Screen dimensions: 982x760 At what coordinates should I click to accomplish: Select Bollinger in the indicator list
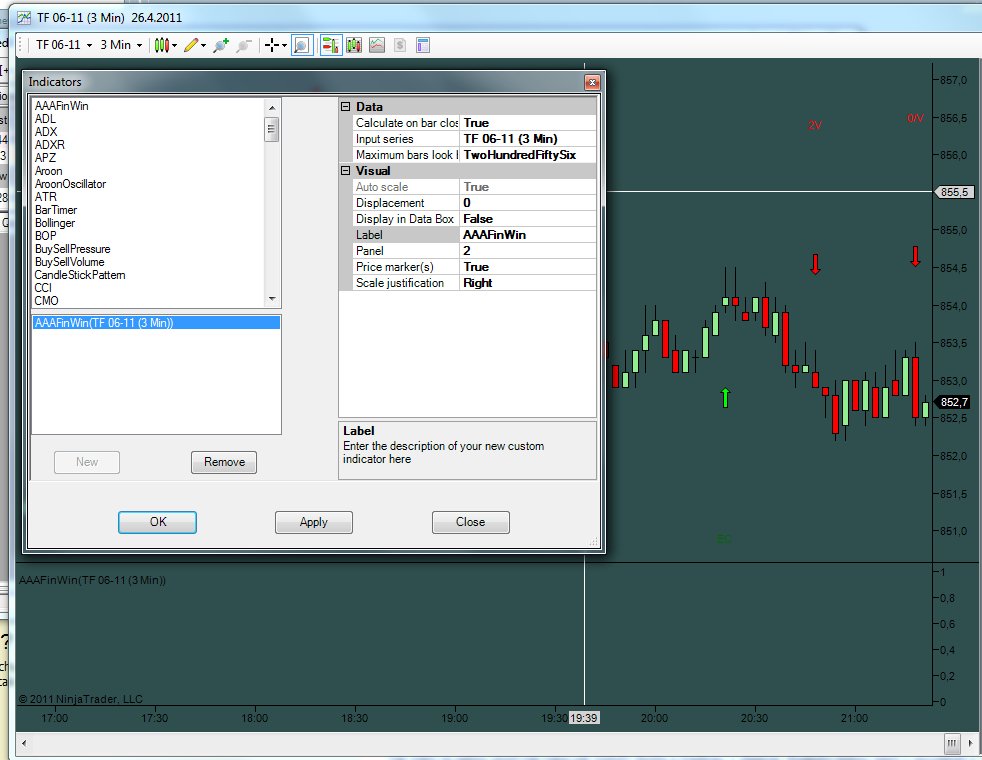[54, 223]
